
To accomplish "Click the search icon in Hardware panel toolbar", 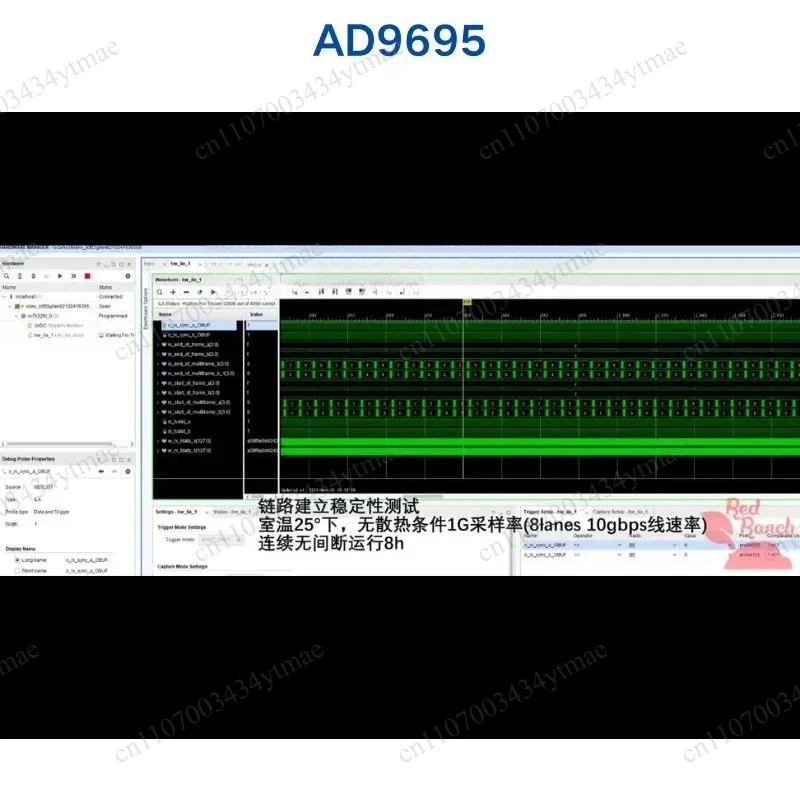I will point(7,276).
